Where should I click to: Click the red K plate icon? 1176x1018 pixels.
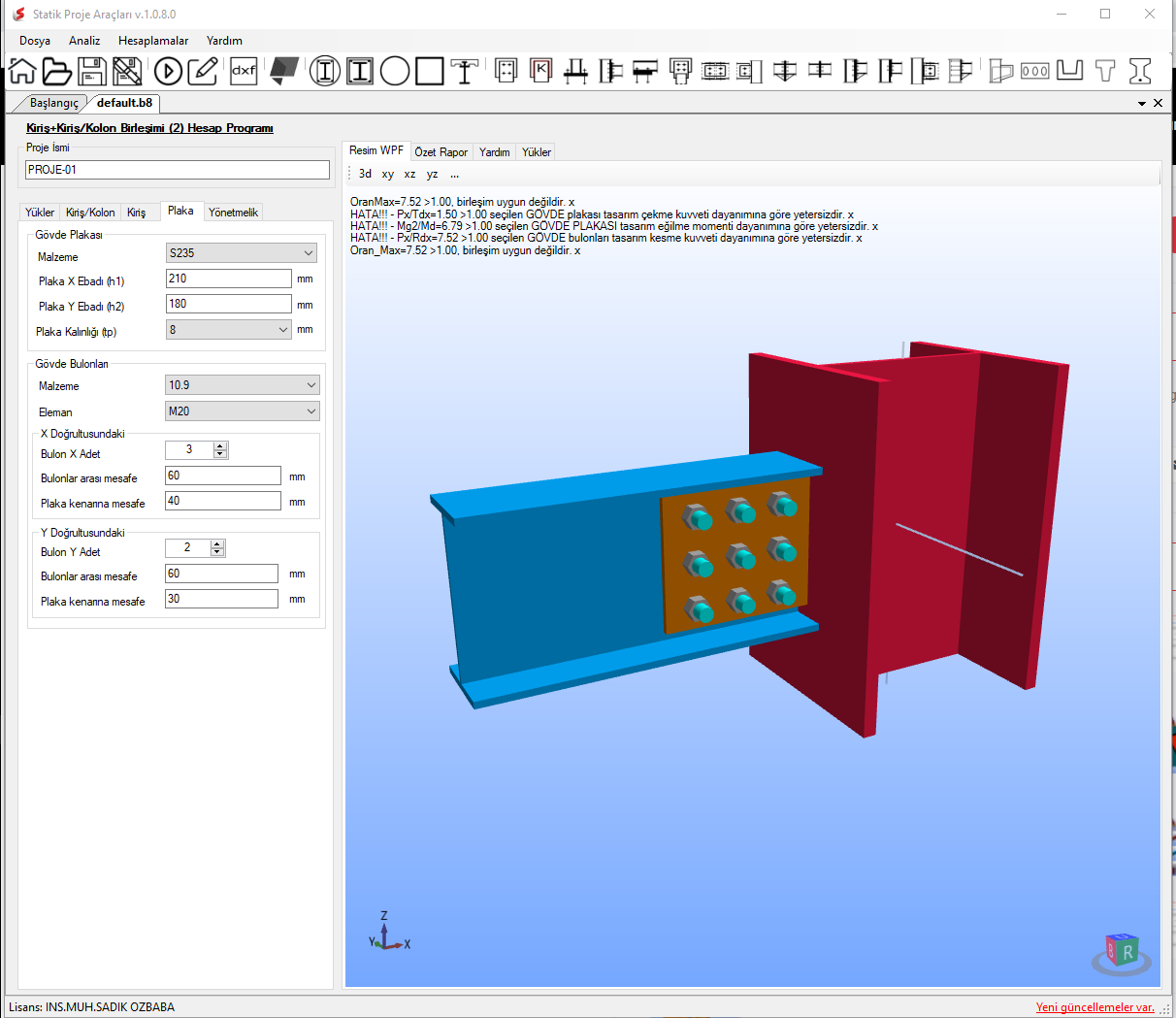[x=541, y=70]
